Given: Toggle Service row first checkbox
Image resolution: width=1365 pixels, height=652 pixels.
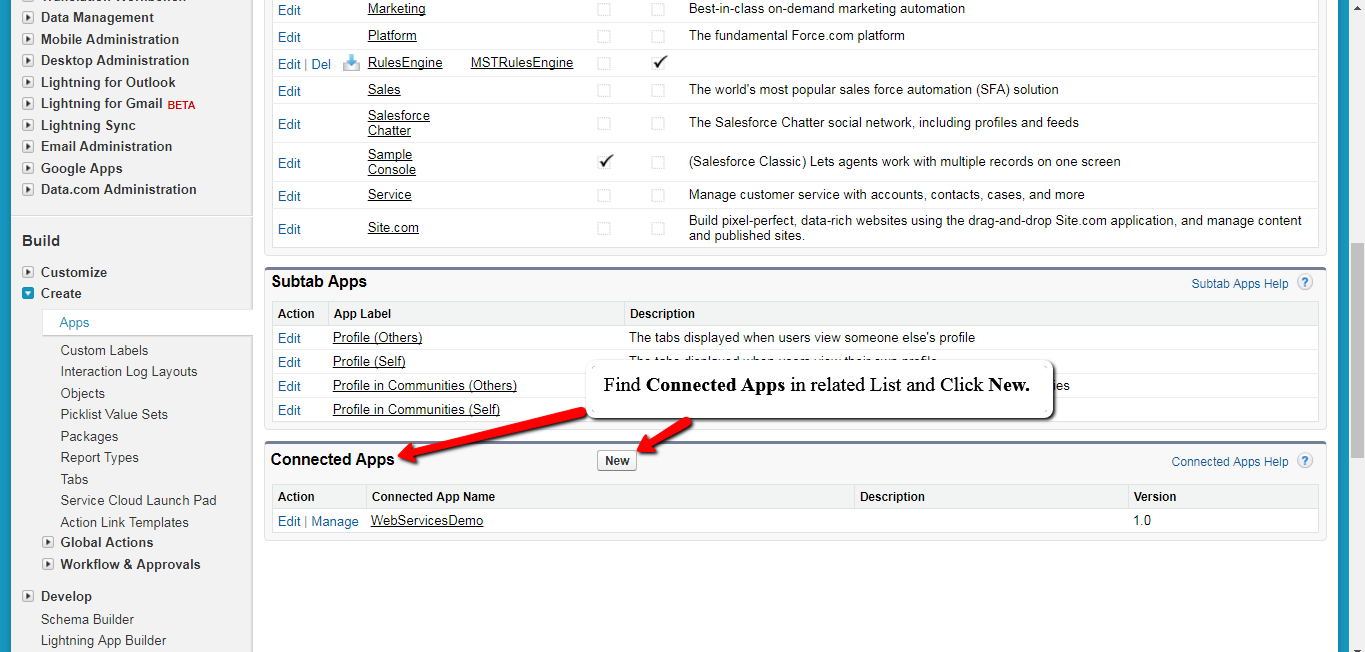Looking at the screenshot, I should tap(604, 195).
